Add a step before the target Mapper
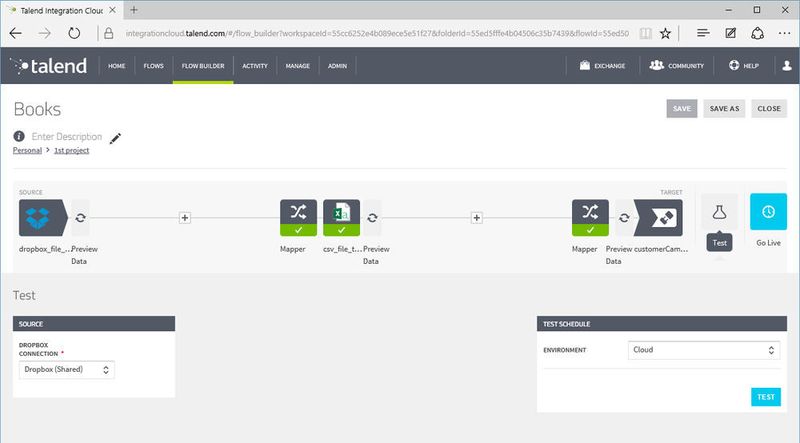Screen dimensions: 800x443 point(477,218)
